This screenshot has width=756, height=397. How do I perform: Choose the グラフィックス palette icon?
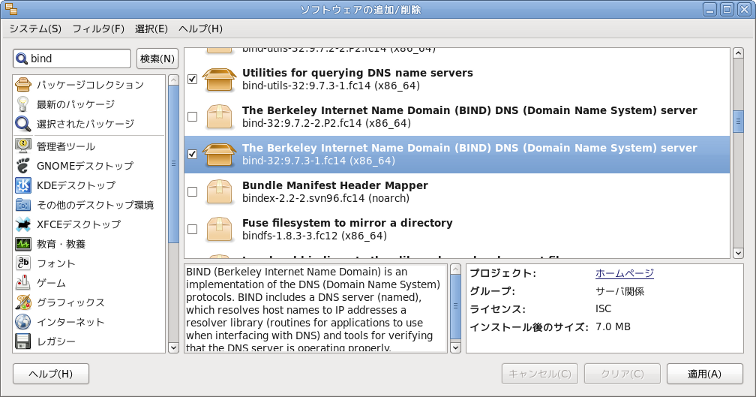click(x=23, y=302)
